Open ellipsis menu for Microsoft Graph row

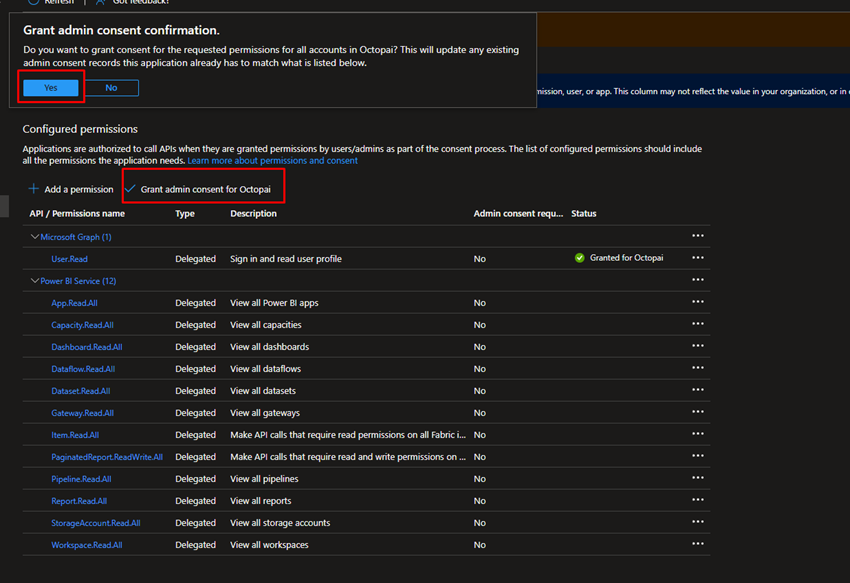697,236
